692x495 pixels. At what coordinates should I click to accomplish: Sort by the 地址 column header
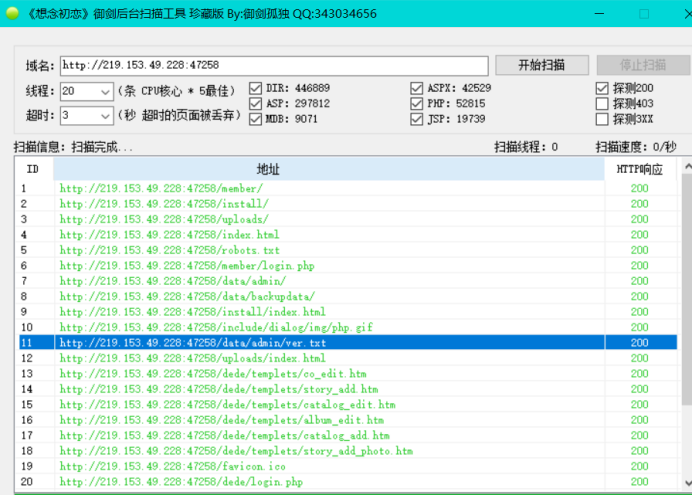pos(329,169)
